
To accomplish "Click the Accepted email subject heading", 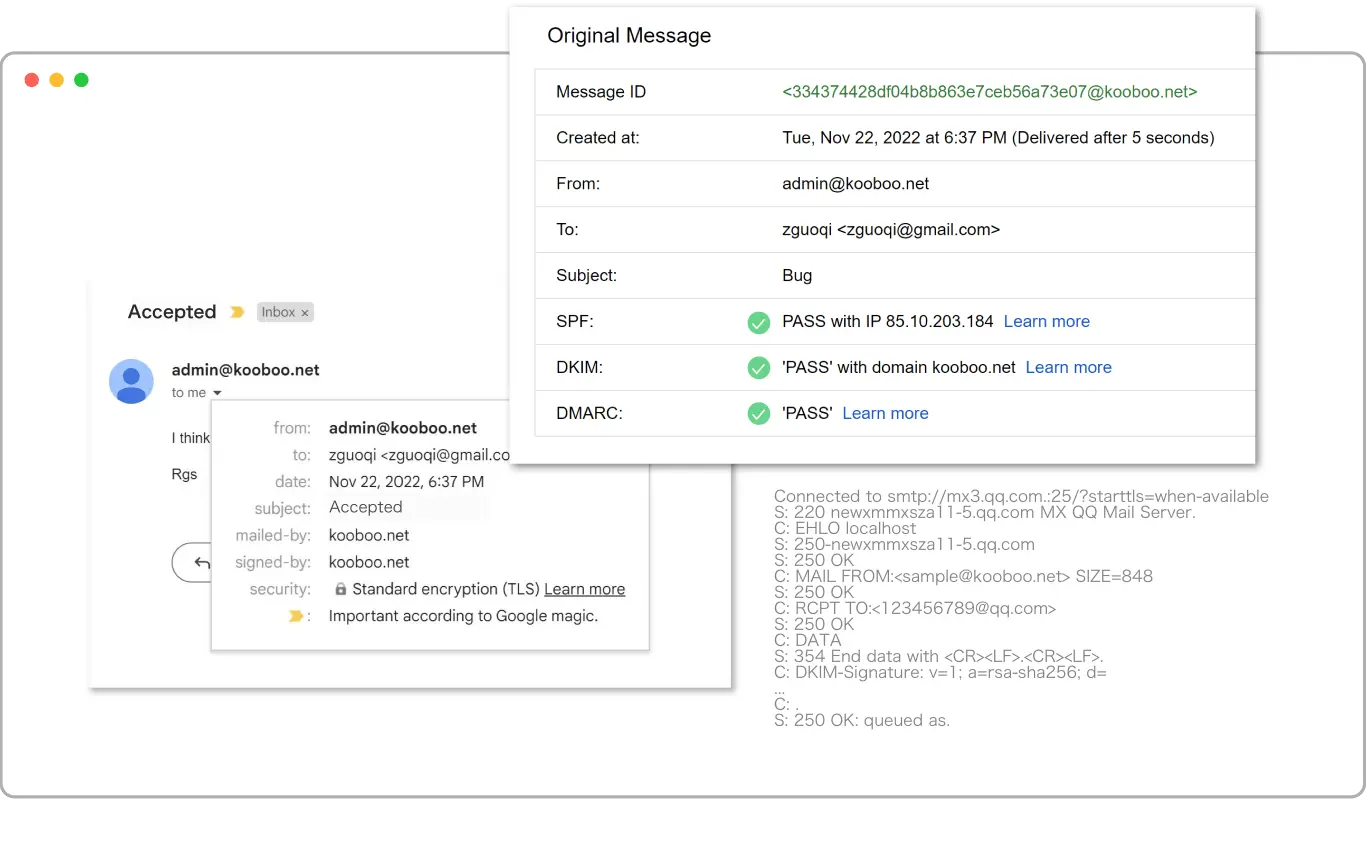I will [172, 312].
